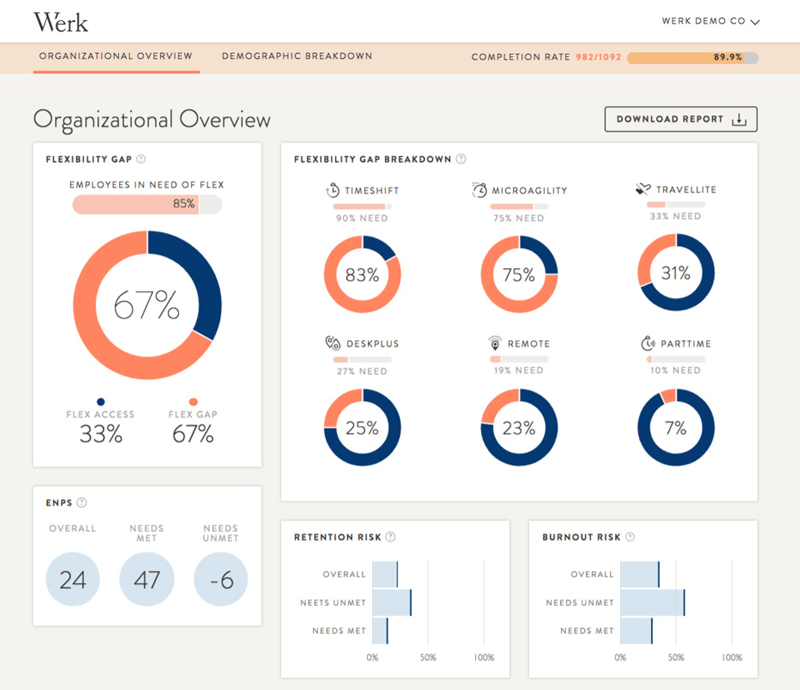Click the PartTime clock icon

647,343
